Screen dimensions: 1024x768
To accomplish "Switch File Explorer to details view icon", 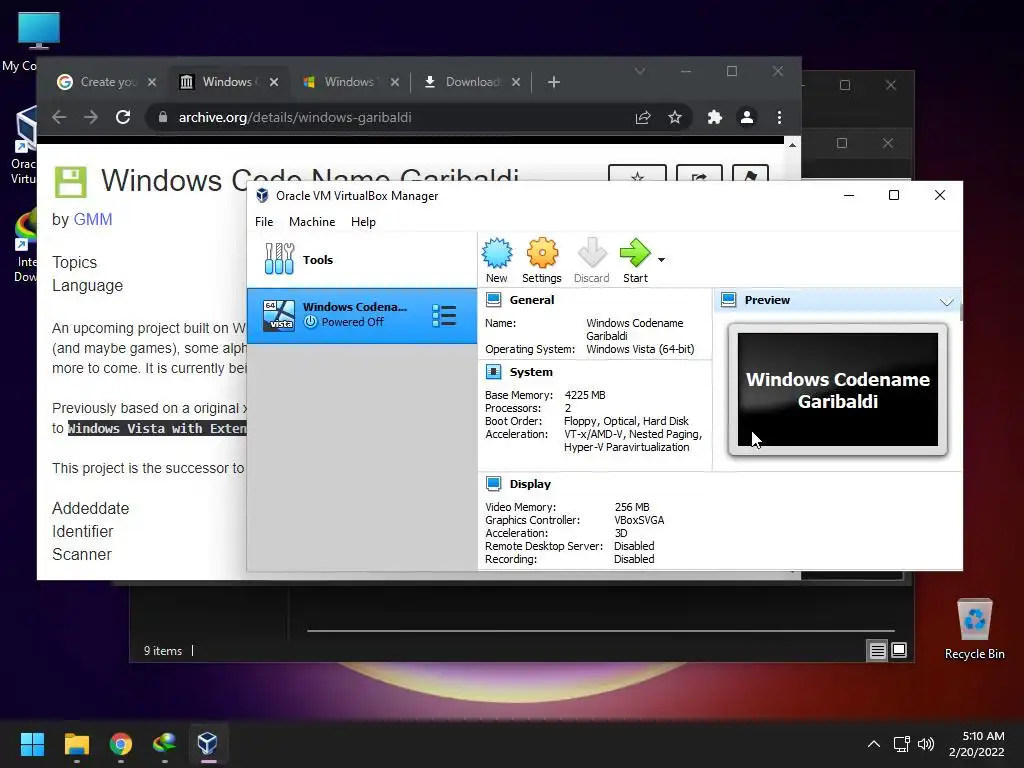I will point(877,650).
